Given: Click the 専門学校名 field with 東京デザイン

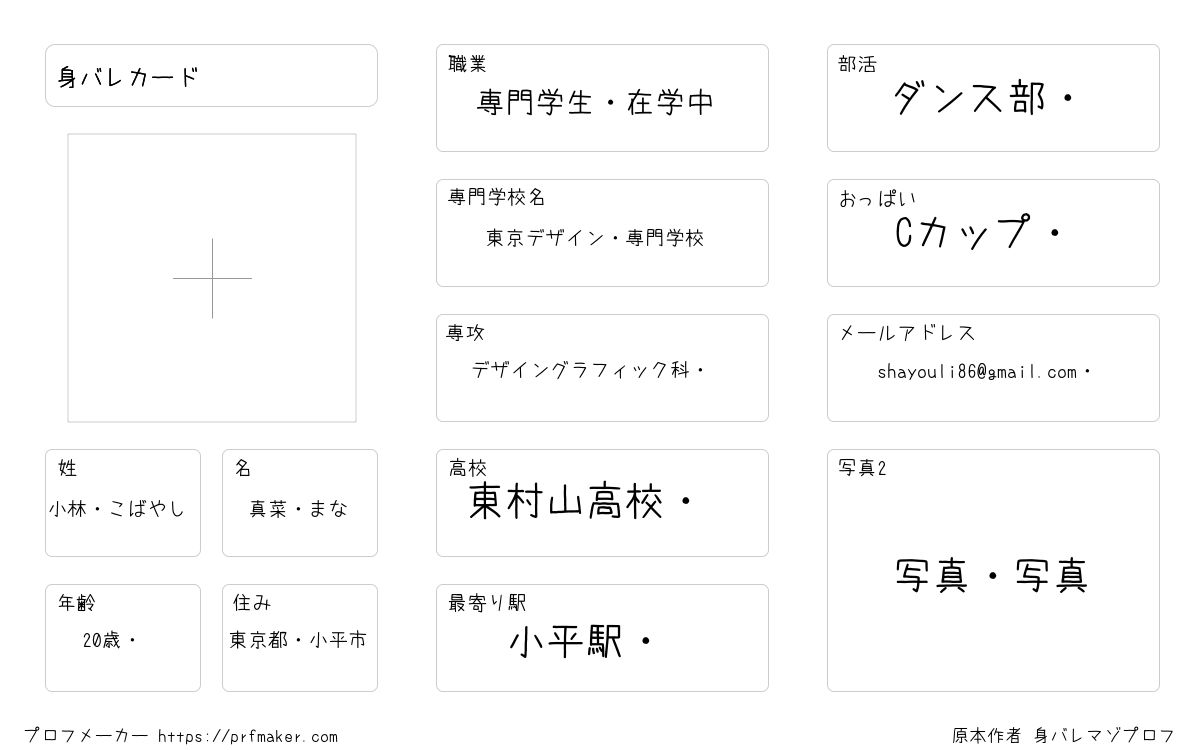Looking at the screenshot, I should click(x=602, y=233).
